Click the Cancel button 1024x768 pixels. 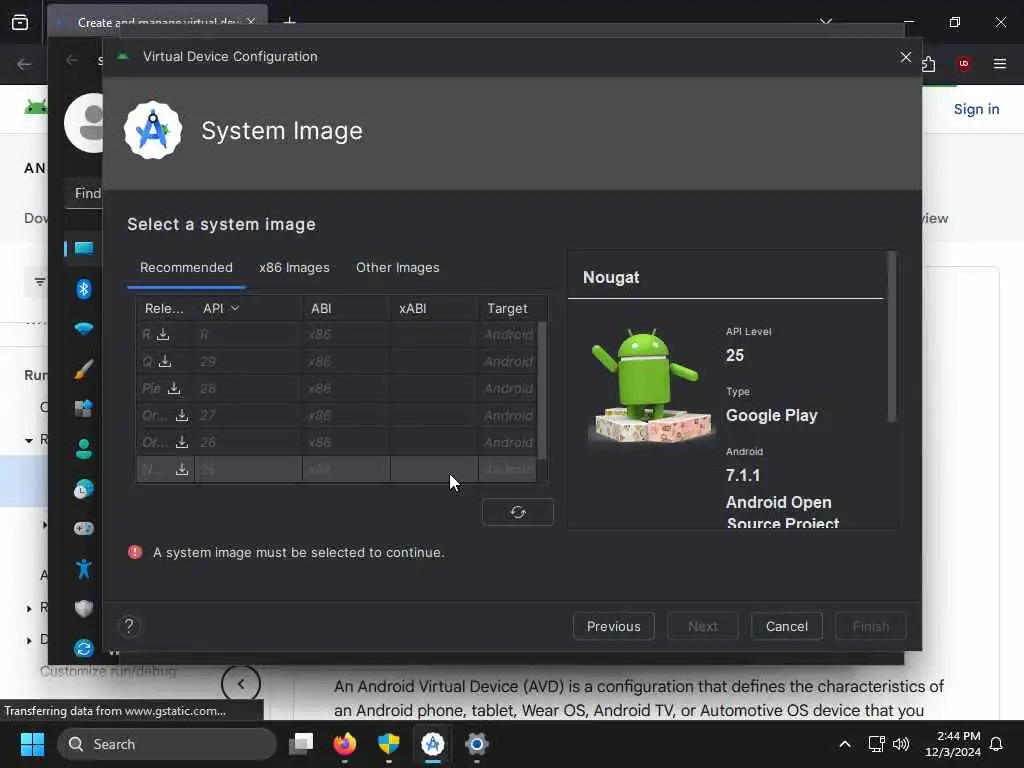787,626
